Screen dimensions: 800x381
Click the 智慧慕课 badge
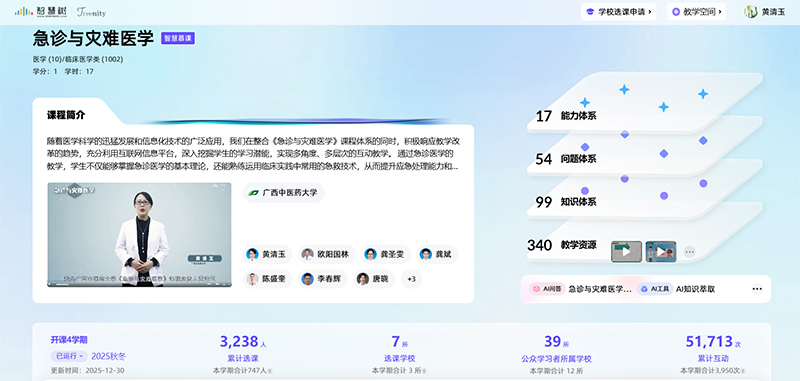(178, 38)
